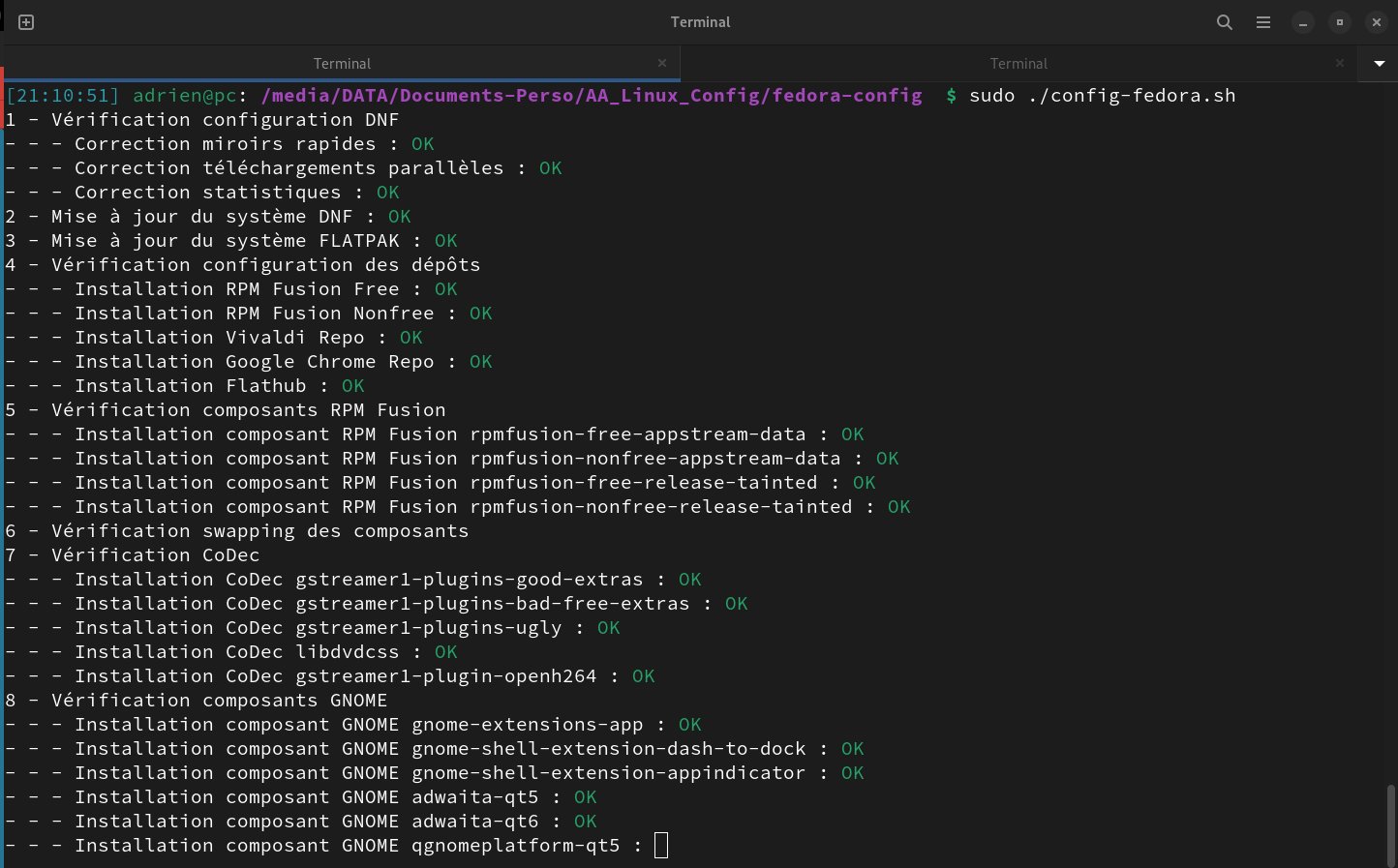Click 'adwaita-qt5' text
This screenshot has width=1398, height=868.
click(475, 797)
